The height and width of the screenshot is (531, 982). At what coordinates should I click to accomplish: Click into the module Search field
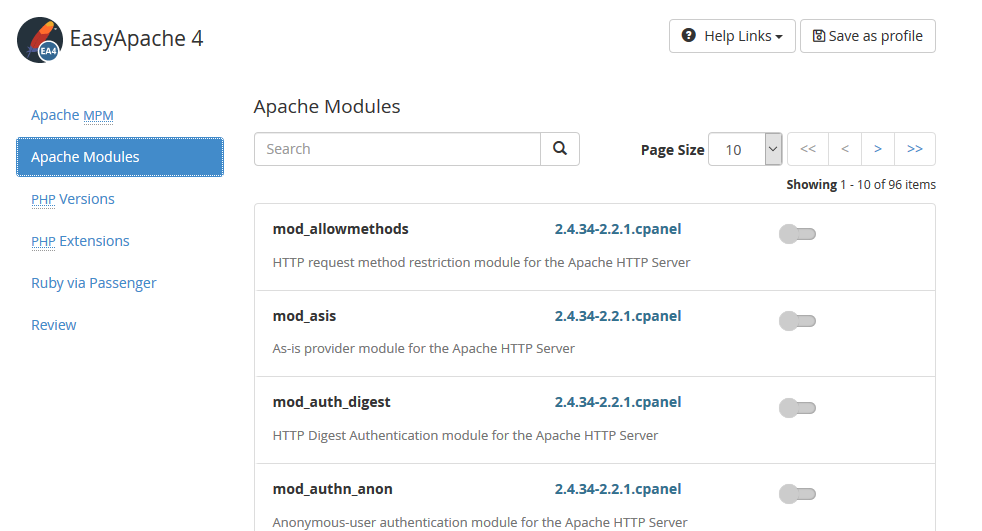(x=398, y=149)
